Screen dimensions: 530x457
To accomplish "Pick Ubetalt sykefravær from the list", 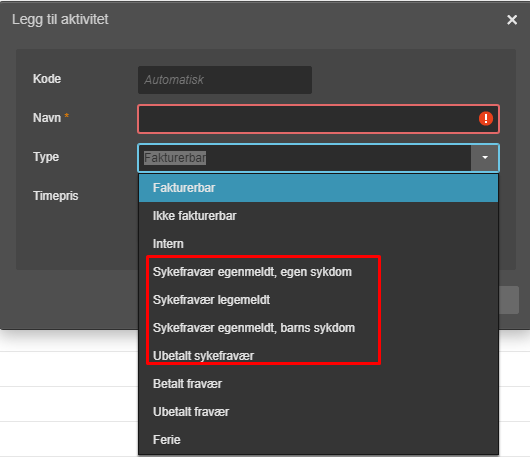I will click(318, 356).
